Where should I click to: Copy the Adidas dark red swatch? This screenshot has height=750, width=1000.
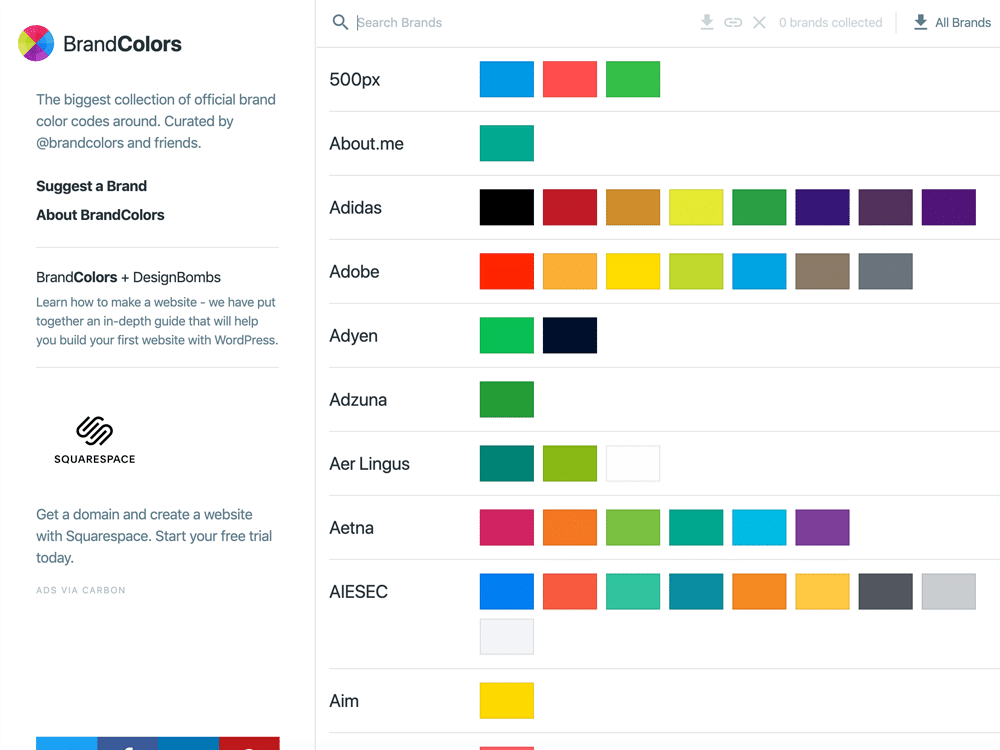tap(570, 207)
